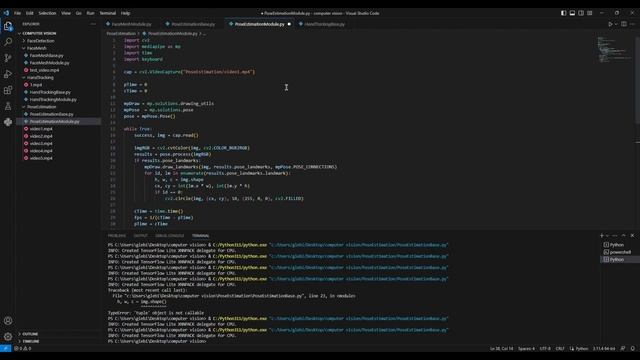Click the UTF-8 encoding indicator
Screen dimensions: 640x360
pos(545,349)
